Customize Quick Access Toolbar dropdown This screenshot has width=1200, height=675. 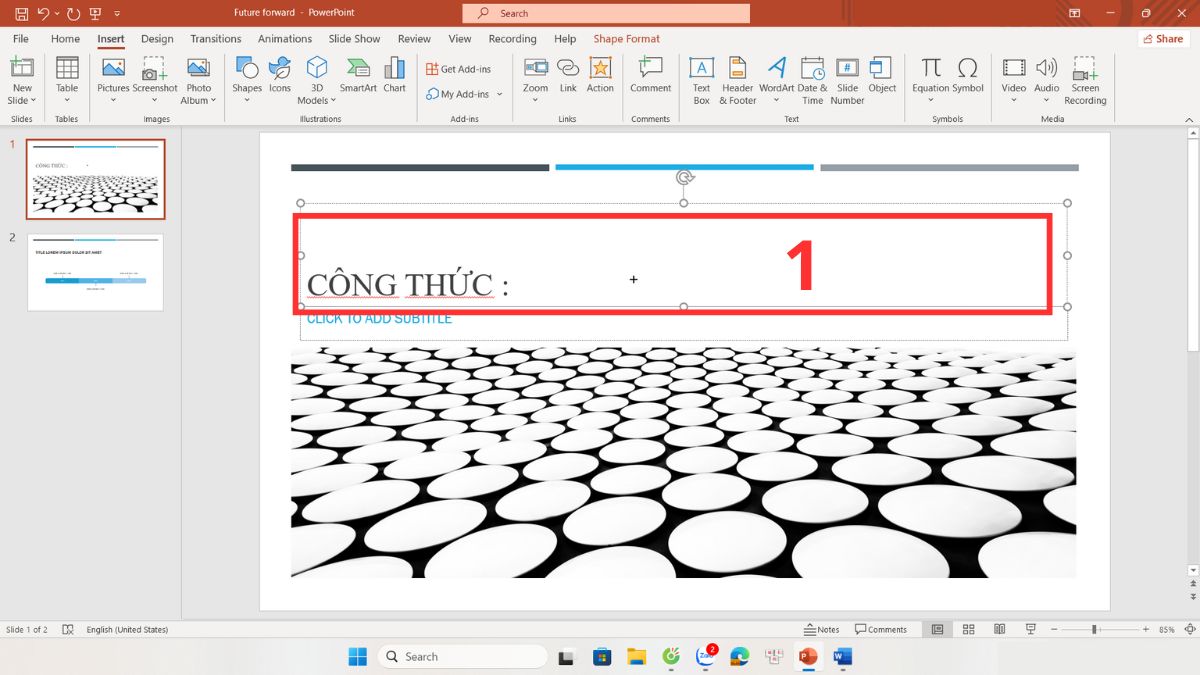tap(117, 14)
